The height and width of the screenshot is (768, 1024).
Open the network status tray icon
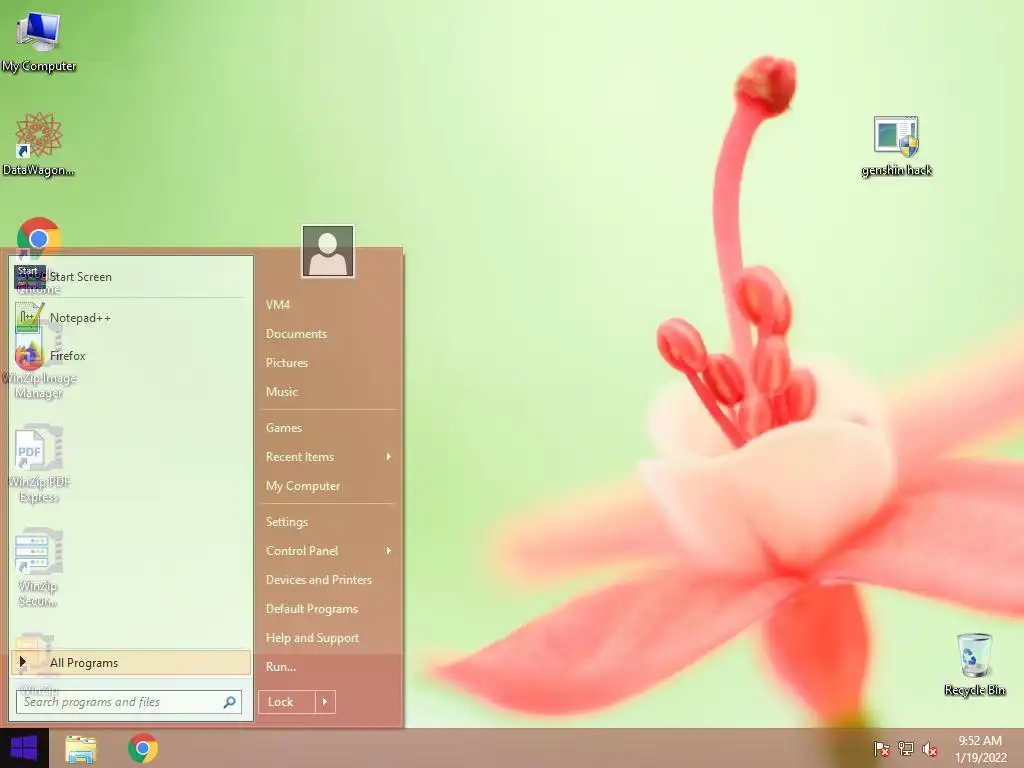click(x=906, y=749)
